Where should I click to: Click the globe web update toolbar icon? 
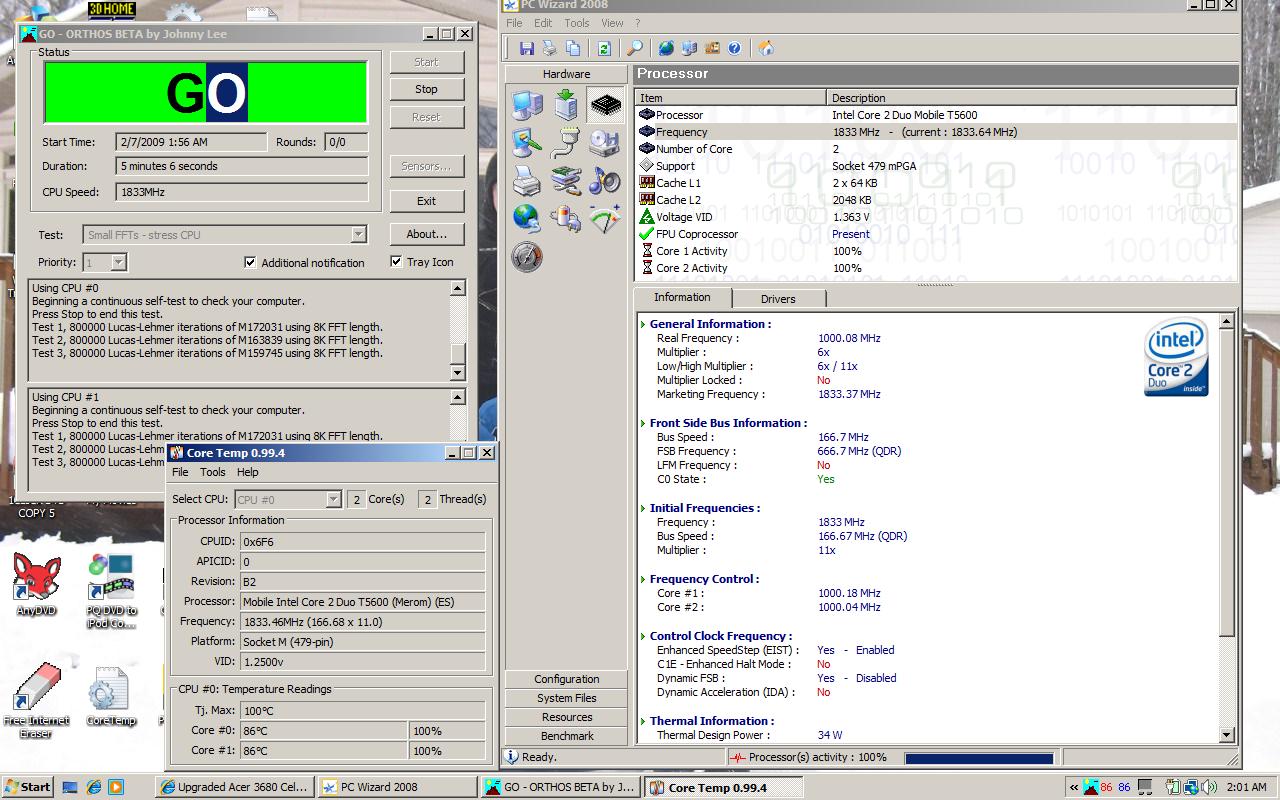coord(666,48)
